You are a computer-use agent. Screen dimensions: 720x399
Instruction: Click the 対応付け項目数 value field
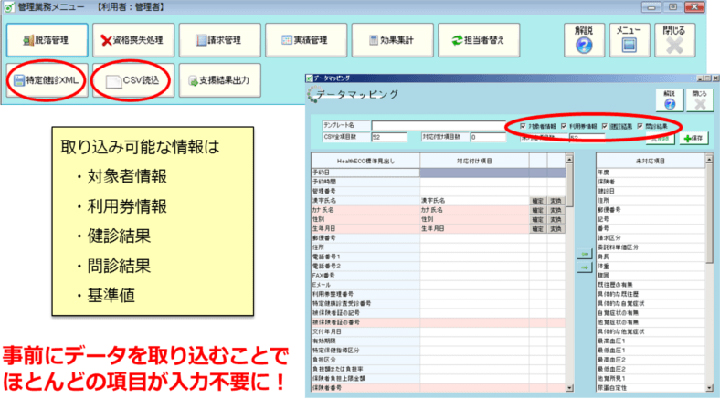click(x=488, y=137)
